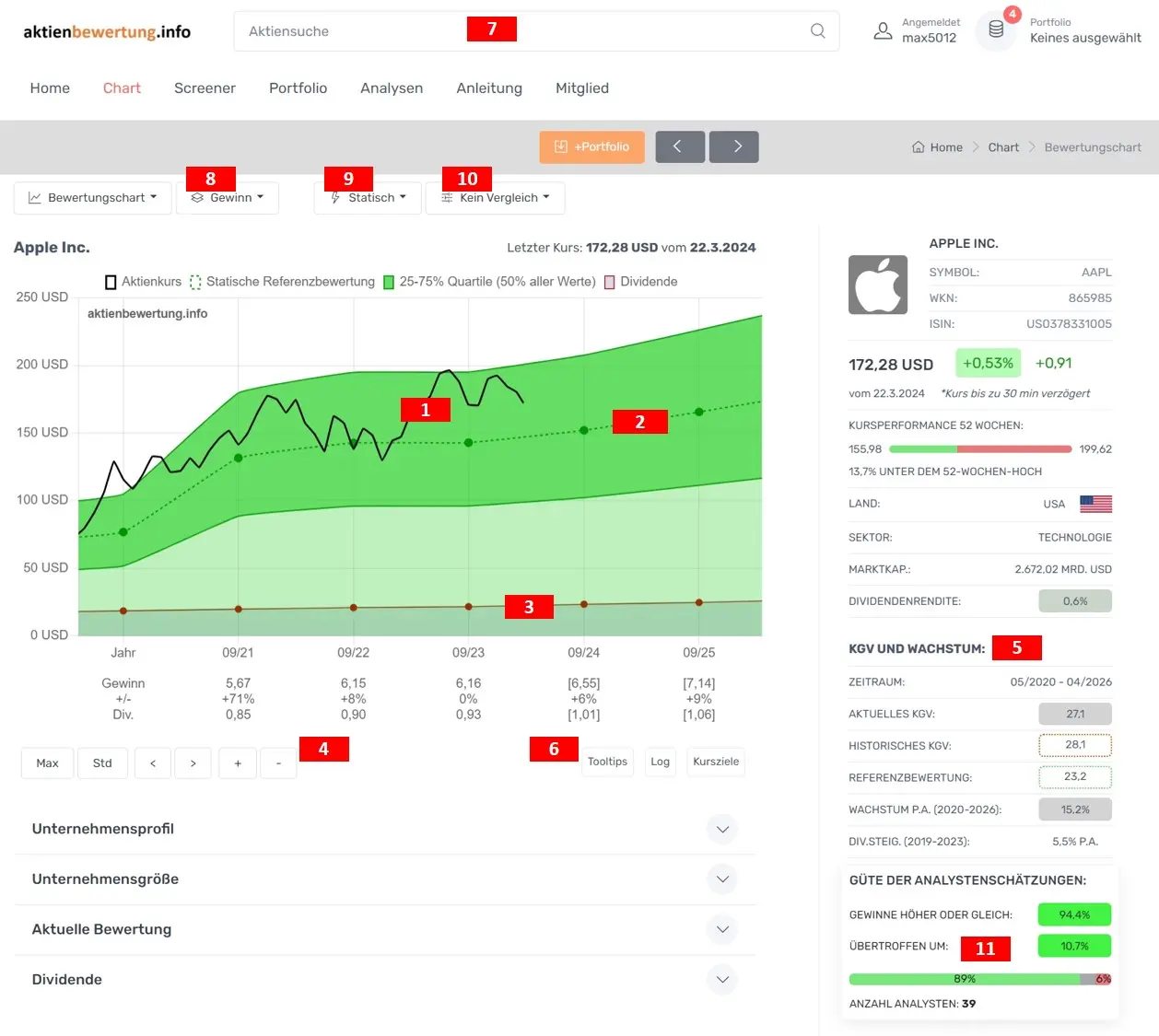
Task: Click the Dividendenrendite 0,6% badge
Action: point(1075,601)
